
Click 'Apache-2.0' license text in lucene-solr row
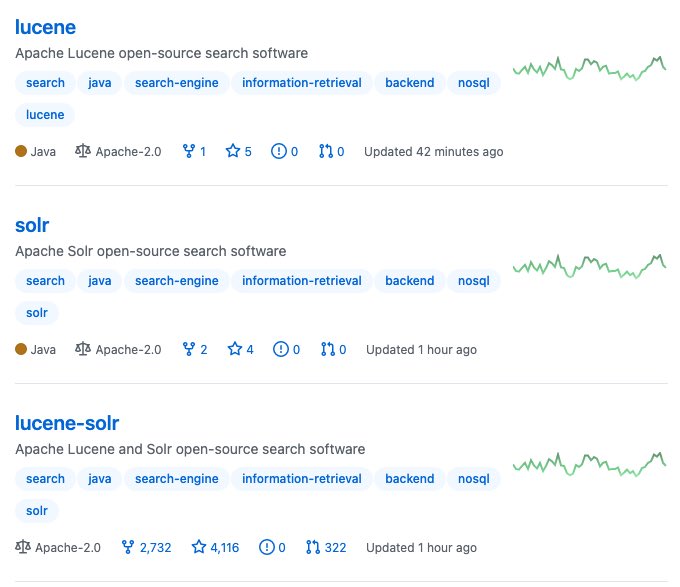tap(68, 548)
